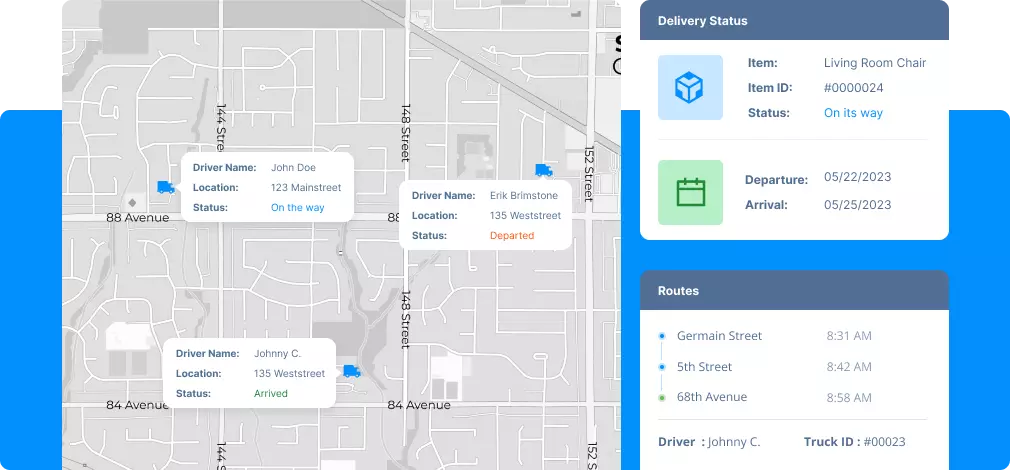This screenshot has width=1010, height=470.
Task: Click the 'On its way' item status
Action: [853, 113]
